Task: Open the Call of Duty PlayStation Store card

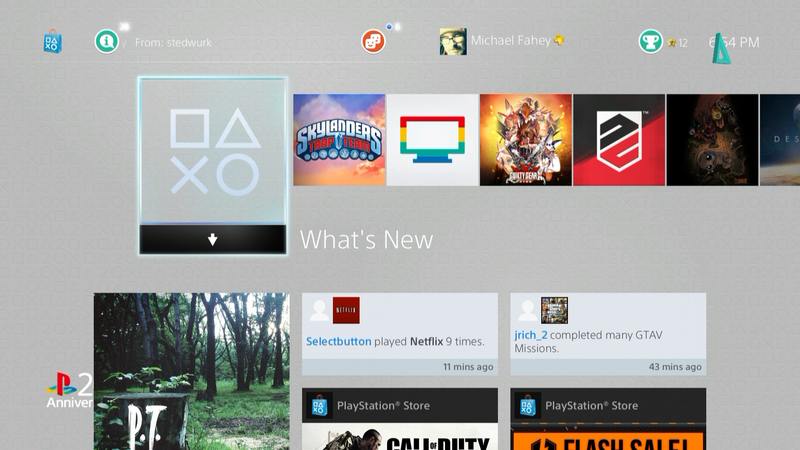Action: coord(400,419)
